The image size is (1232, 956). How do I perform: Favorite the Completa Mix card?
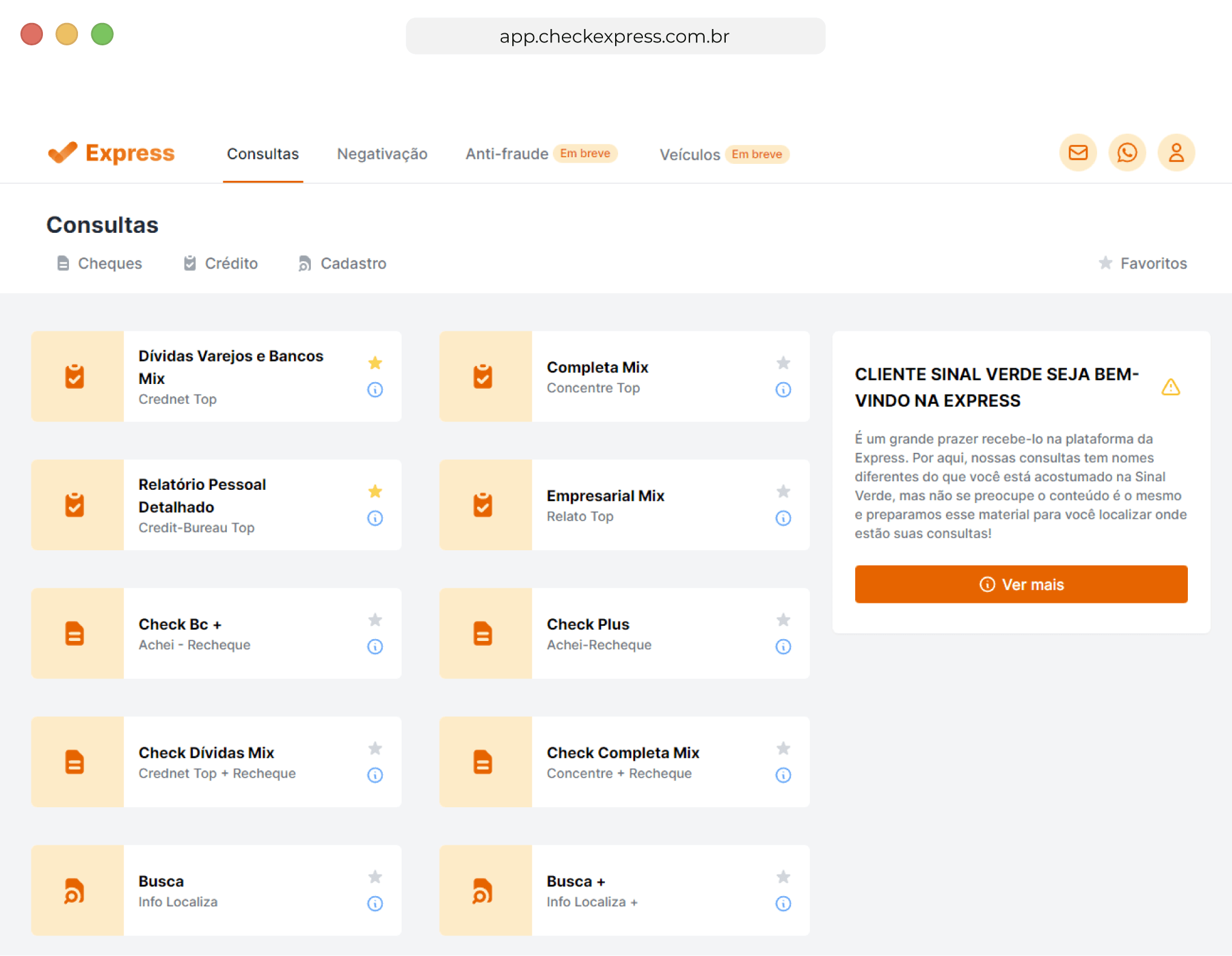[x=783, y=363]
